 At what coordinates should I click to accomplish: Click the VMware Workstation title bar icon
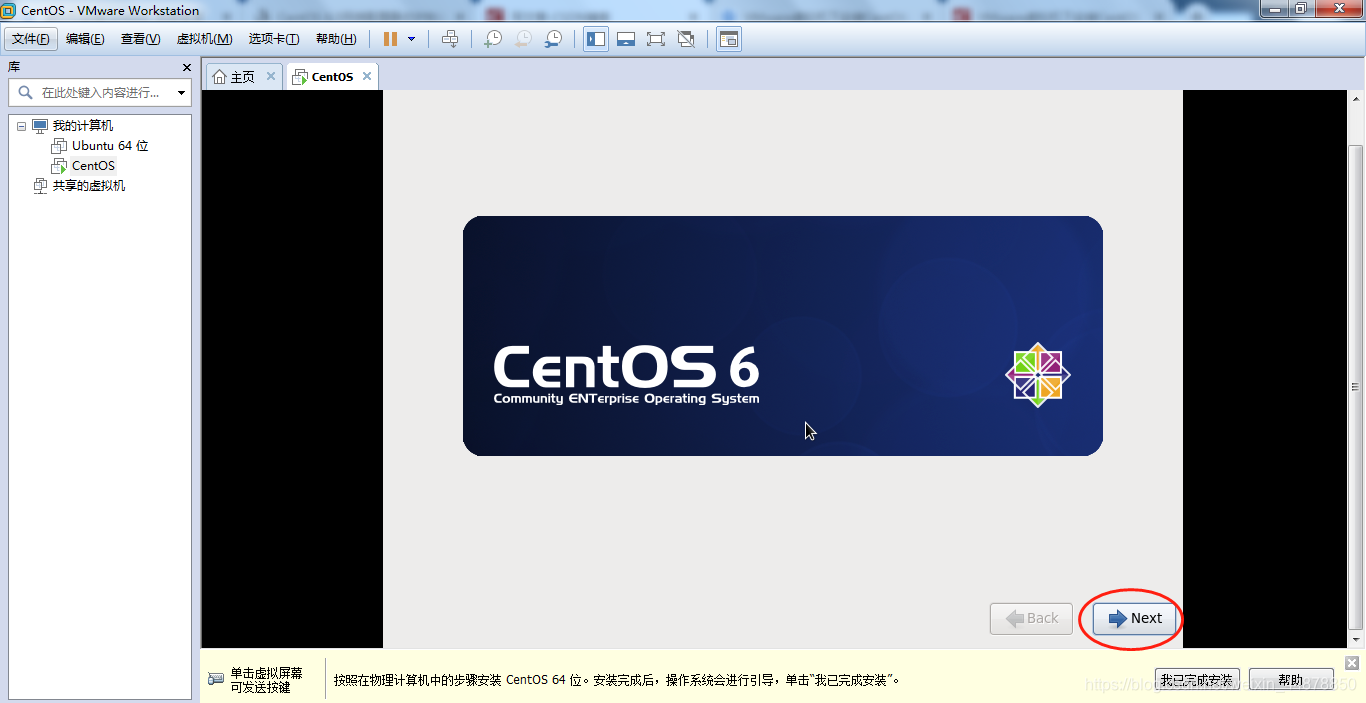coord(9,10)
